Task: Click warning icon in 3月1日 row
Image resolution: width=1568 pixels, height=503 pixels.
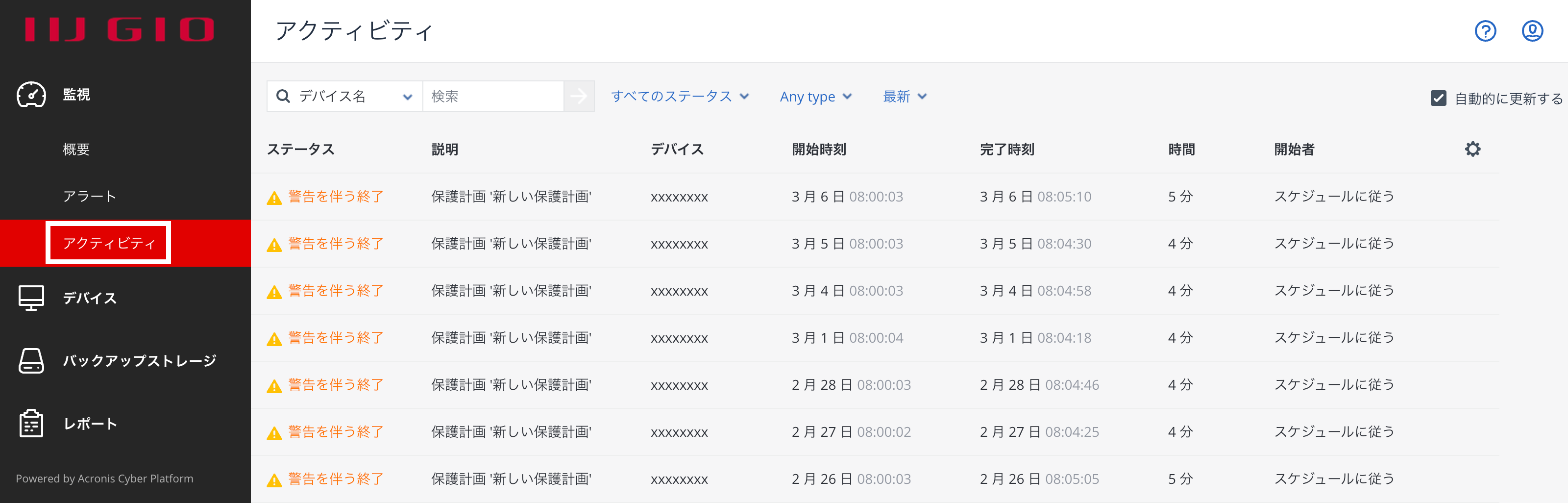Action: [274, 339]
